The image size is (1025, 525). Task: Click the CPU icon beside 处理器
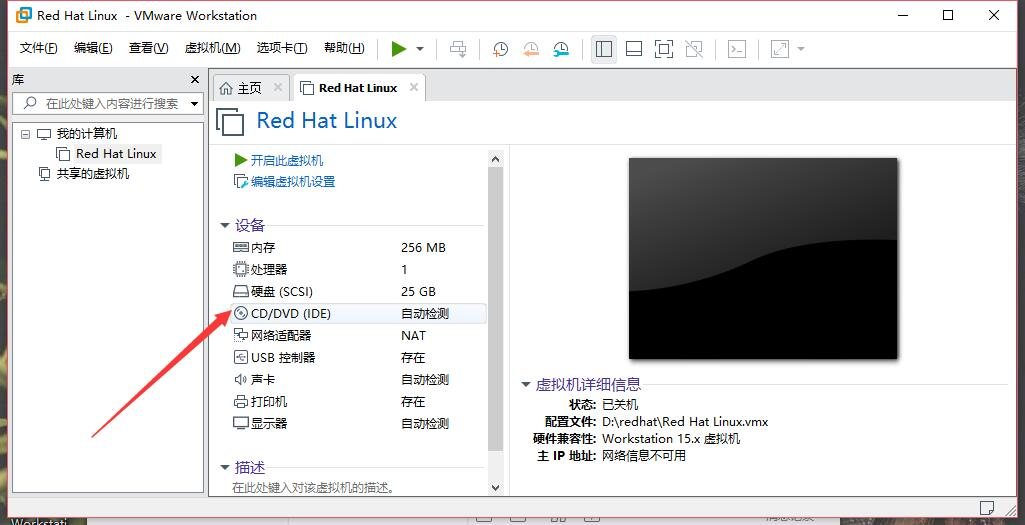point(241,269)
